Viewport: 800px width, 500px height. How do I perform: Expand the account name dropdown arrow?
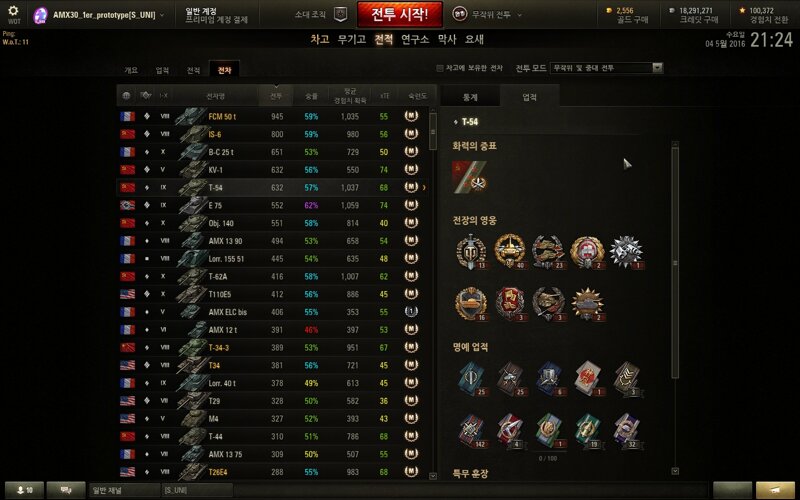tap(162, 15)
